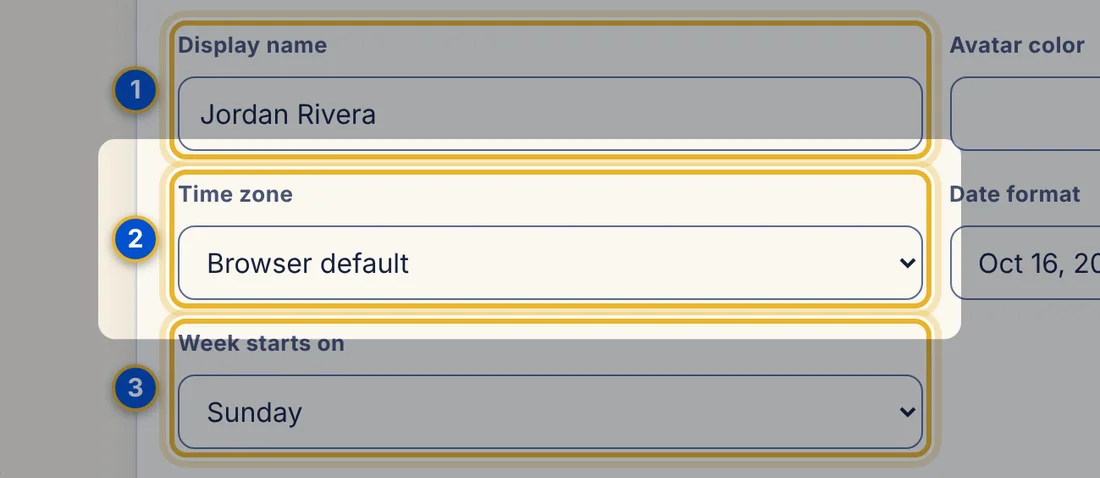Click the Oct 16 date format value
The width and height of the screenshot is (1100, 478).
click(x=1039, y=264)
